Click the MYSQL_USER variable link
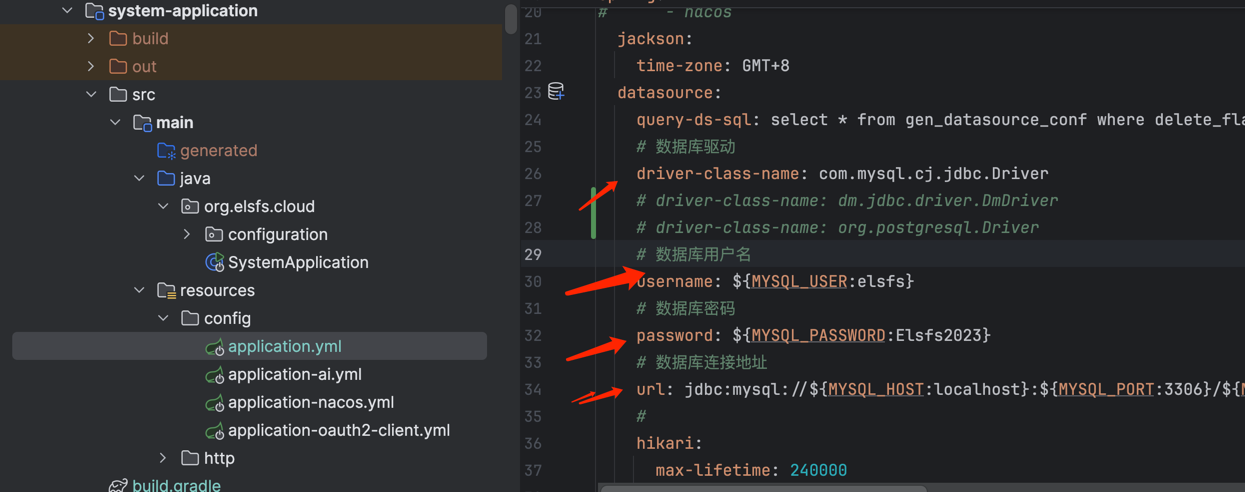Viewport: 1245px width, 492px height. coord(799,282)
